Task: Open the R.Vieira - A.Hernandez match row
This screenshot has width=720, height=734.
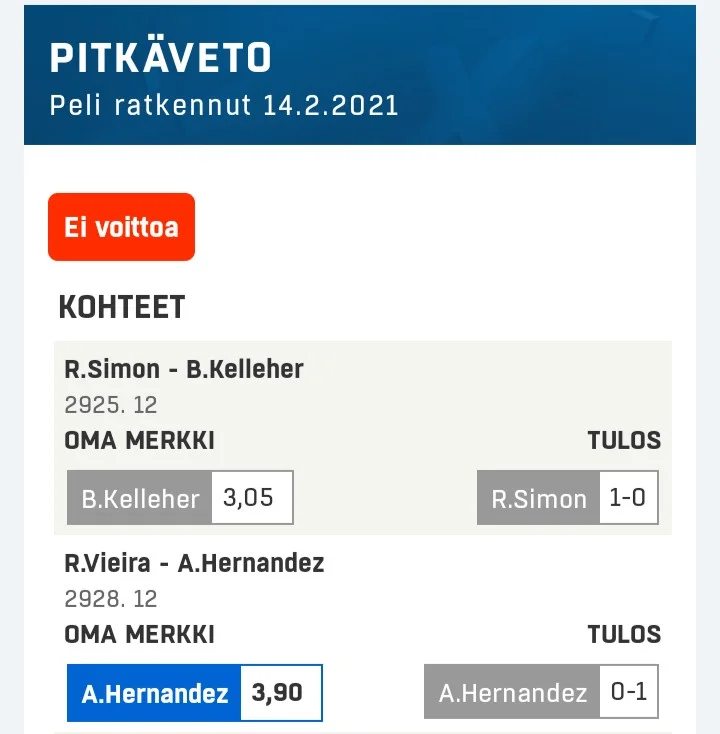Action: (x=194, y=563)
